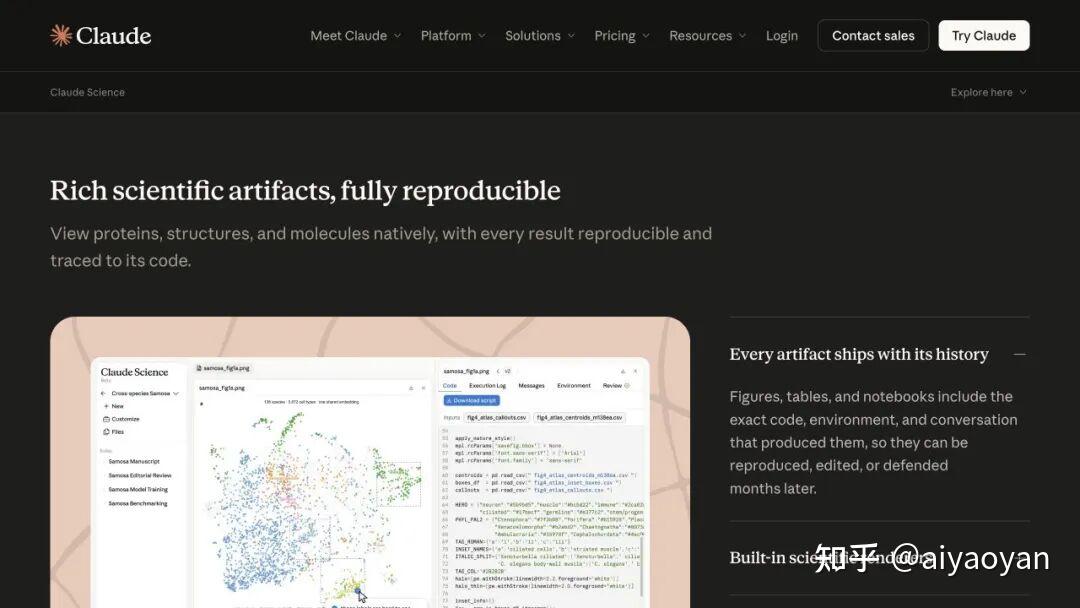Close the samosa_fig1a.png figure panel

(x=424, y=388)
